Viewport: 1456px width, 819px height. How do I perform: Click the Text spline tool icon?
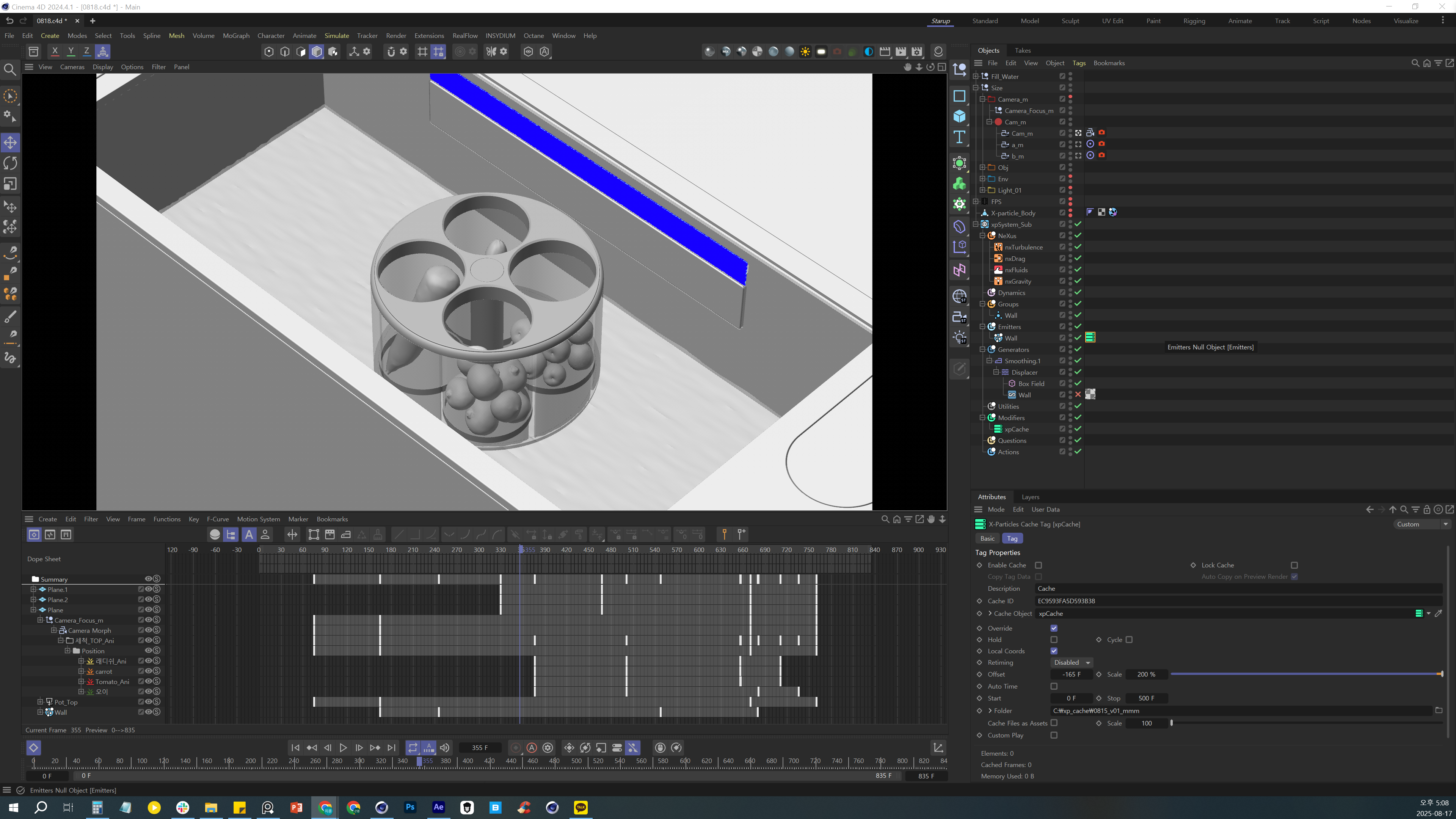[959, 137]
